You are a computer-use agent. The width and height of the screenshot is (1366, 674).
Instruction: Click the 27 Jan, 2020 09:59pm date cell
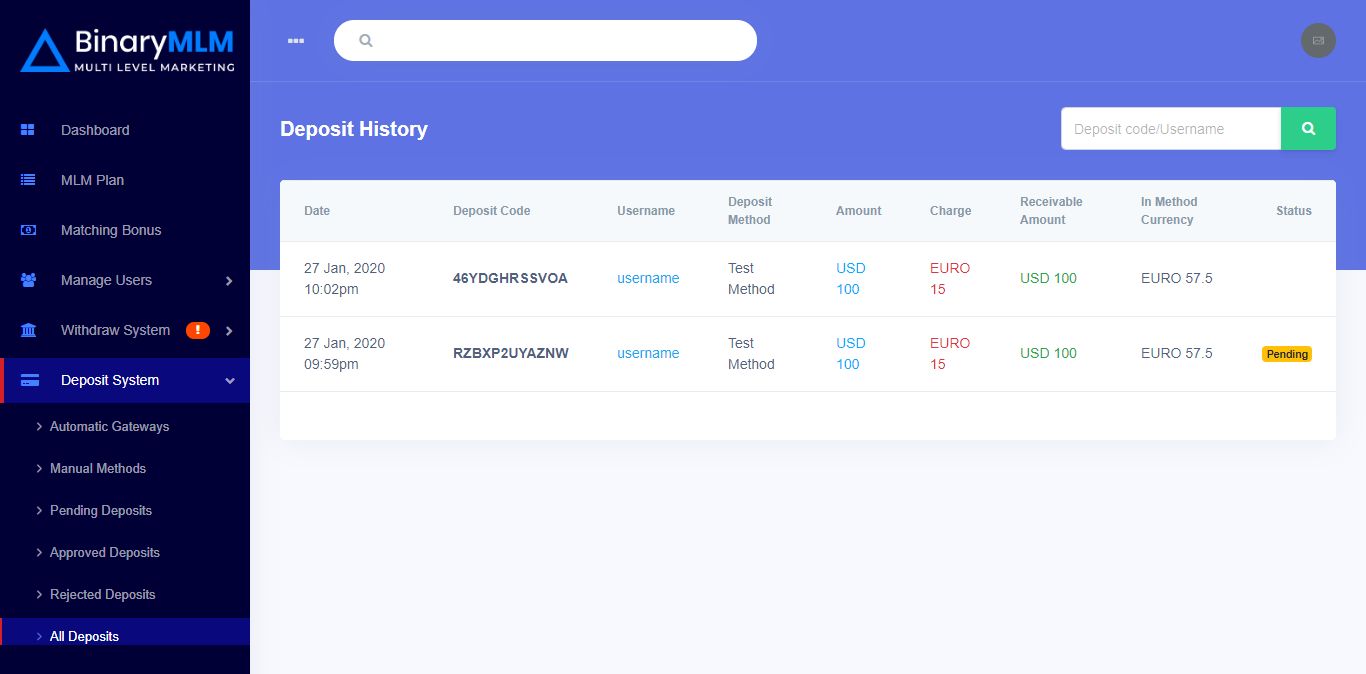[x=344, y=354]
